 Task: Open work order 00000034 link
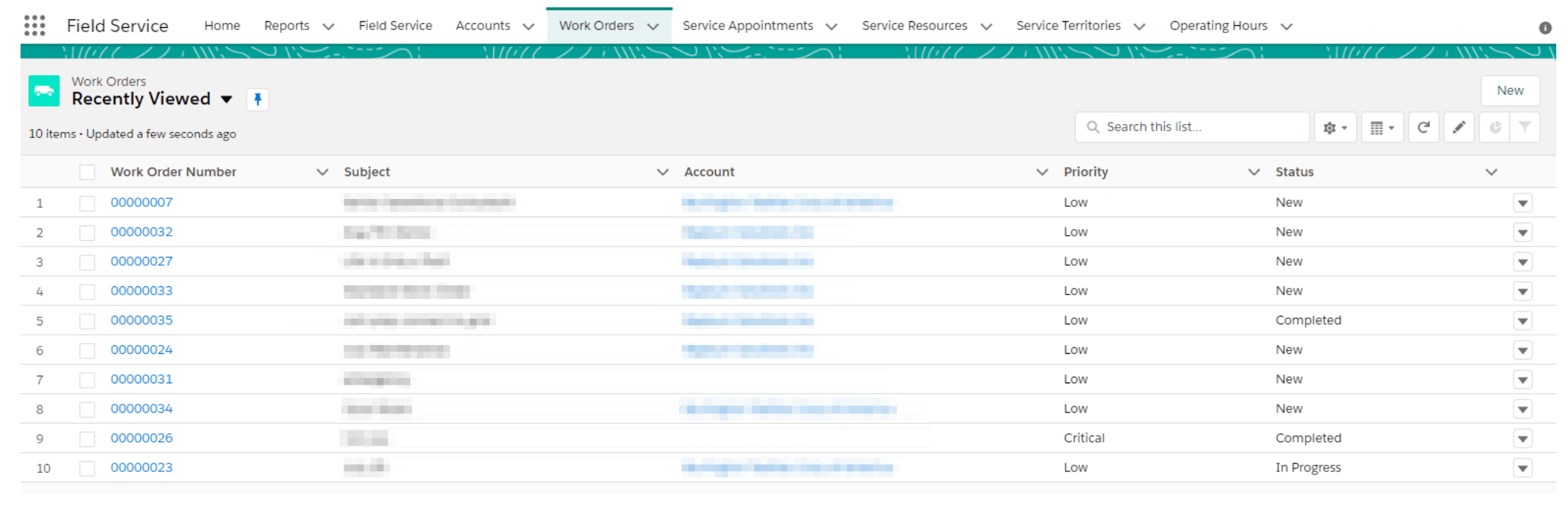point(142,408)
